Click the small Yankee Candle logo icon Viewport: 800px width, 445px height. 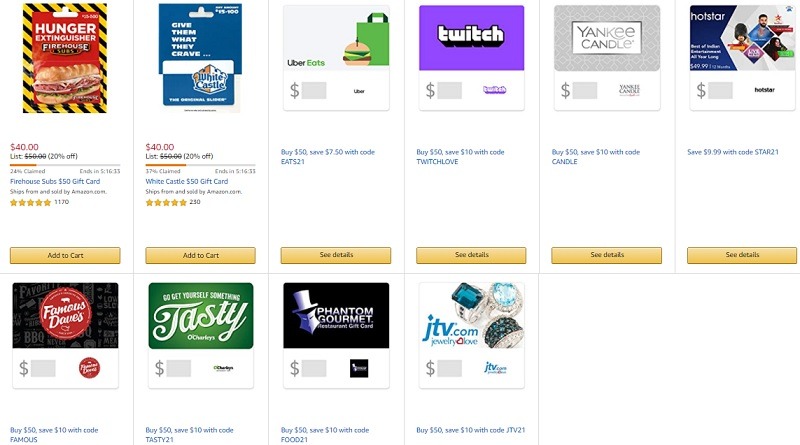pyautogui.click(x=629, y=90)
